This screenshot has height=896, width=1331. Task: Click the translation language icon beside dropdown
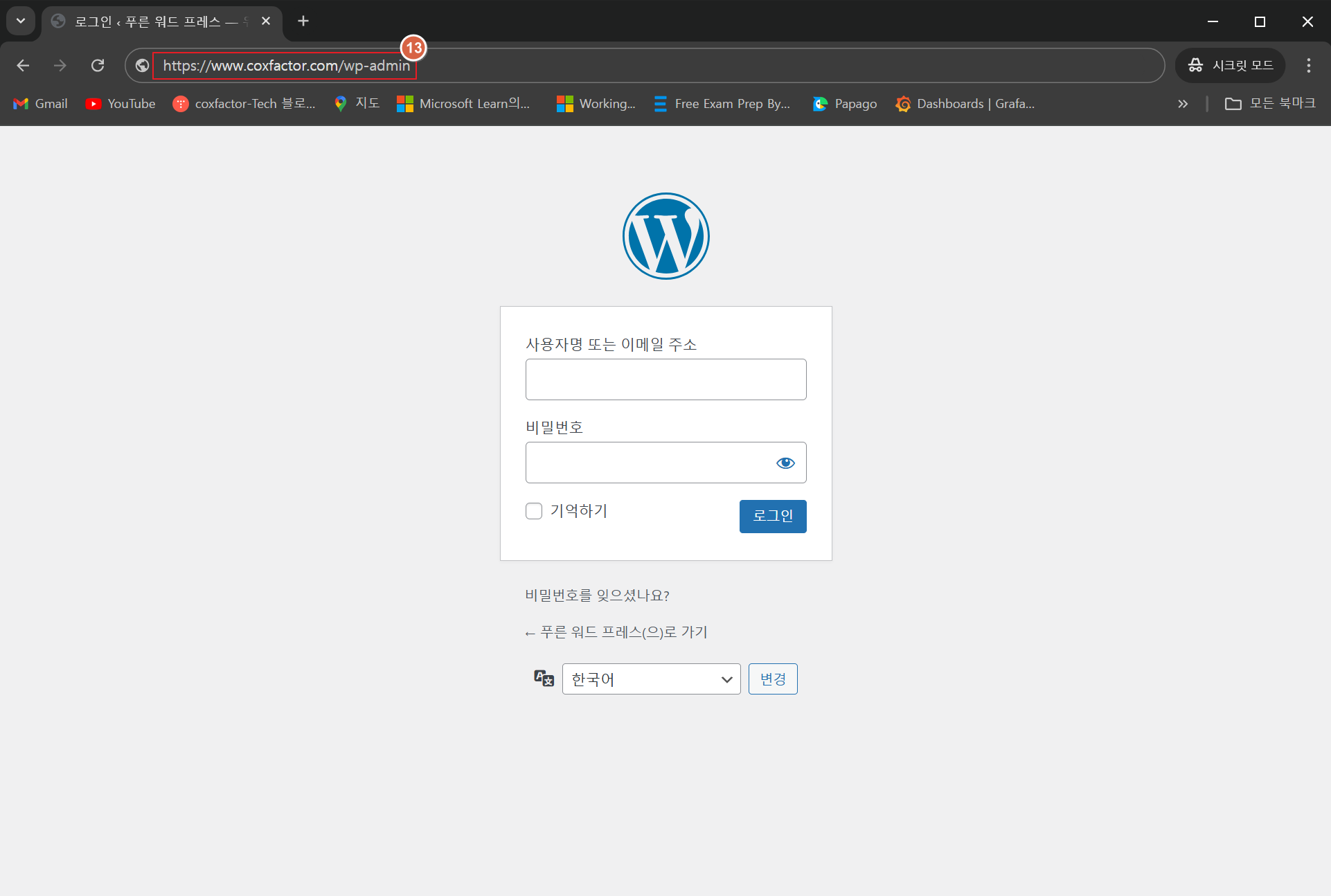pos(544,679)
